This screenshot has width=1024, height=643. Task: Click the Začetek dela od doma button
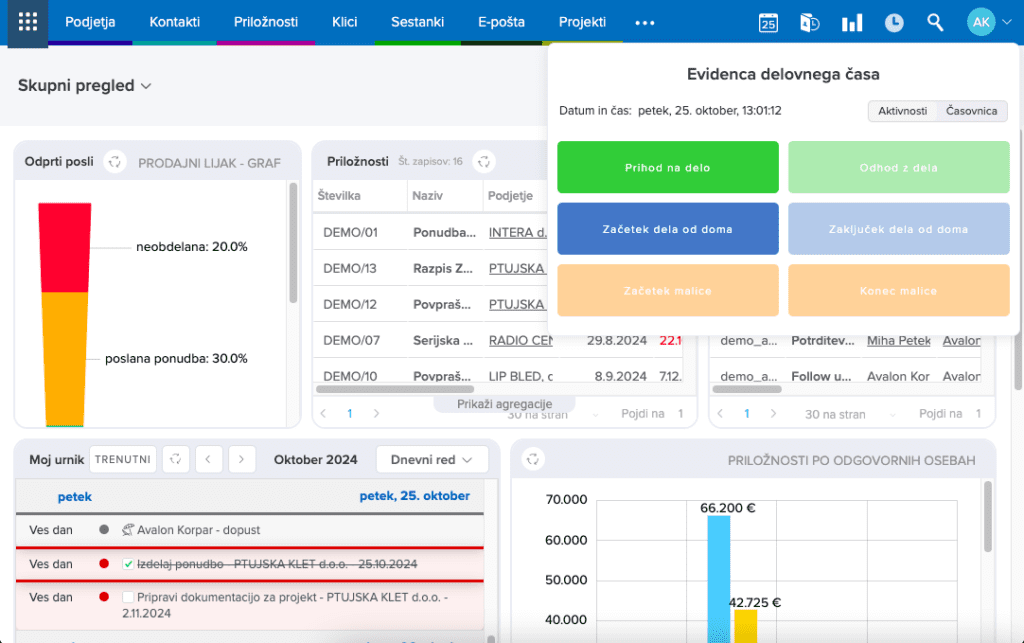pyautogui.click(x=667, y=229)
